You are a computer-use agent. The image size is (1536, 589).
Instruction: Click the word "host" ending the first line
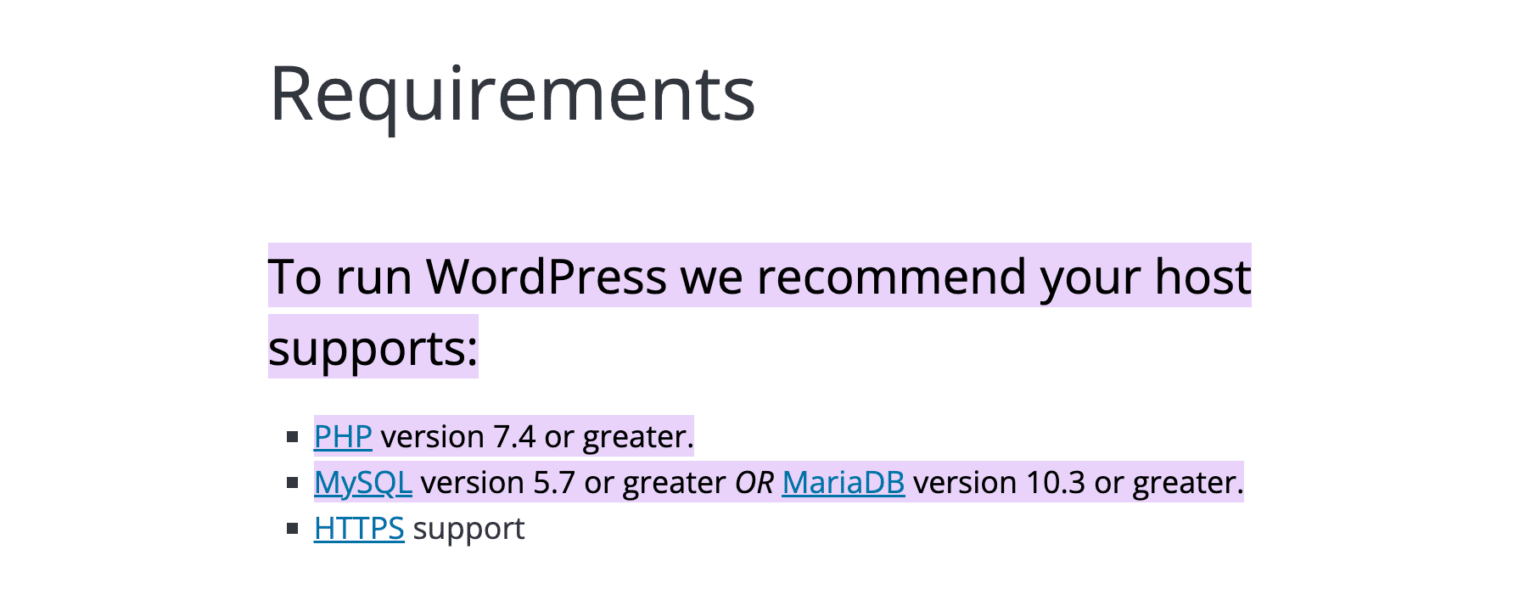(x=1200, y=276)
